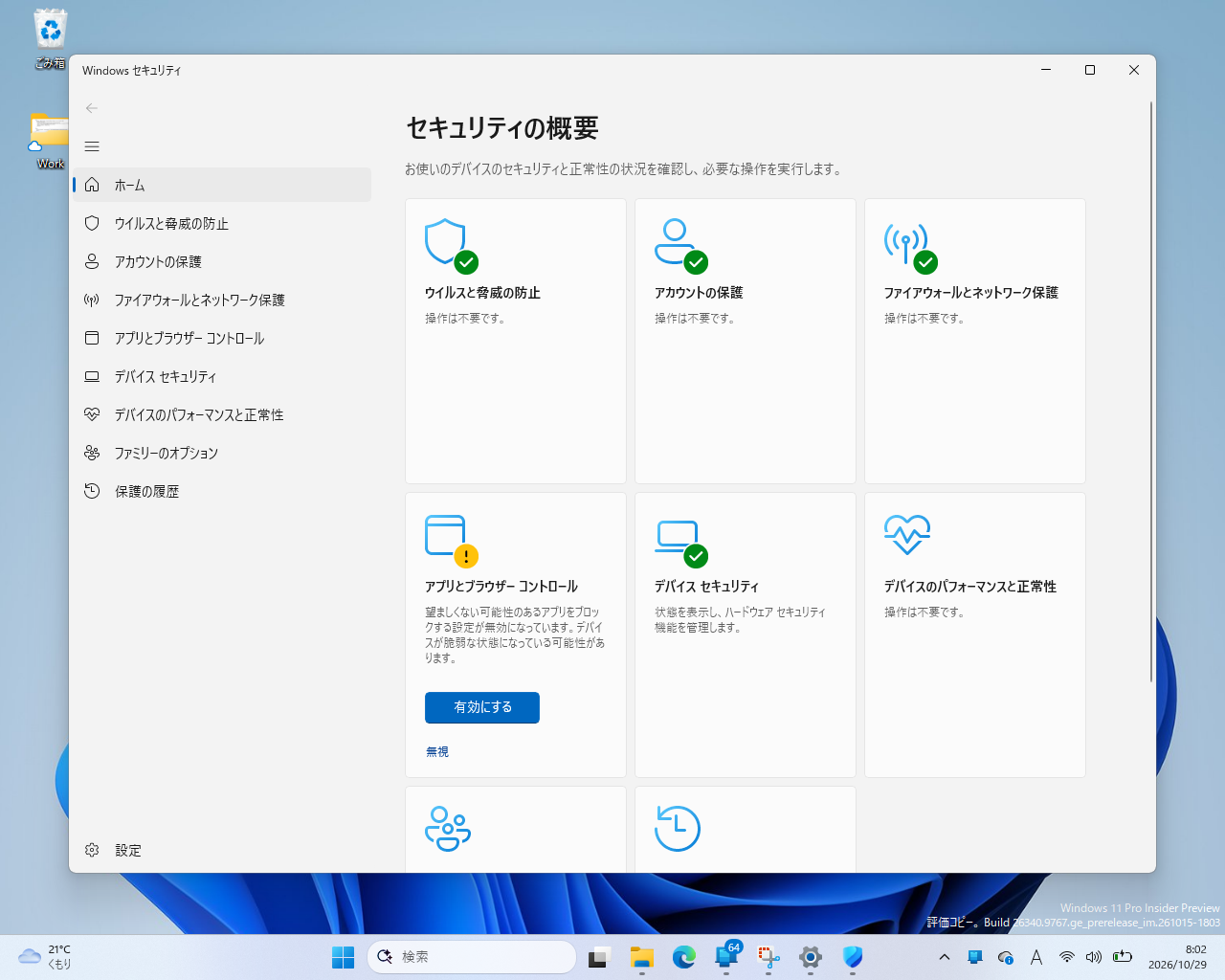Select アカウントの保護 sidebar item

tap(222, 261)
